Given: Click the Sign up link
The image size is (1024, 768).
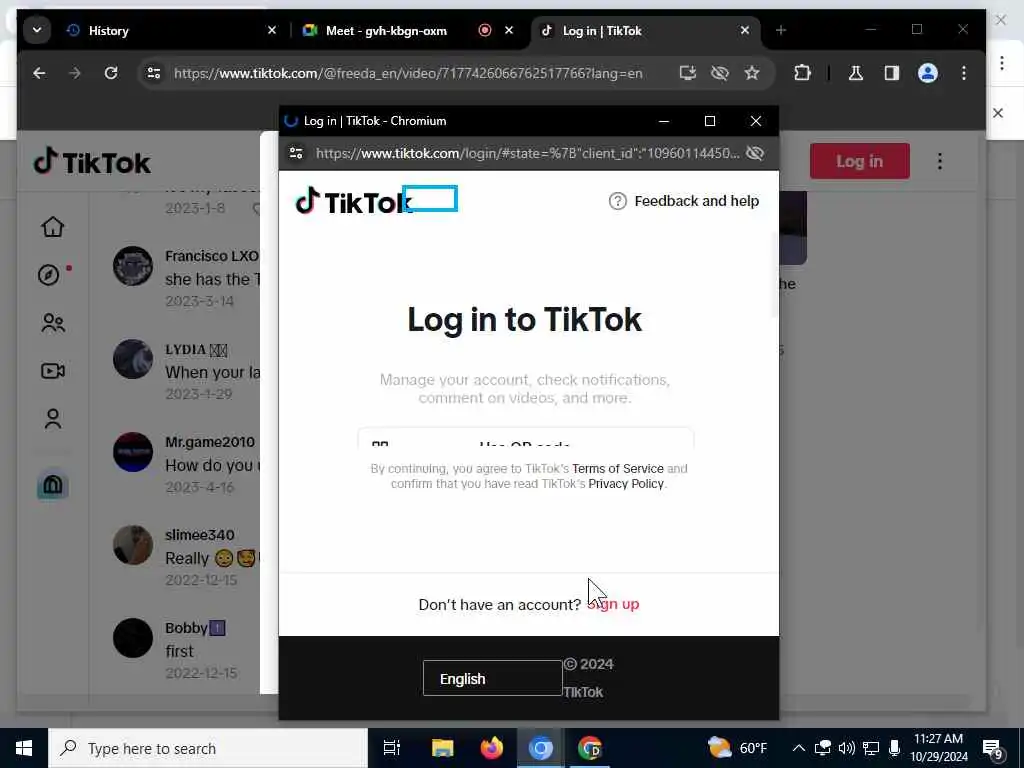Looking at the screenshot, I should [x=614, y=604].
